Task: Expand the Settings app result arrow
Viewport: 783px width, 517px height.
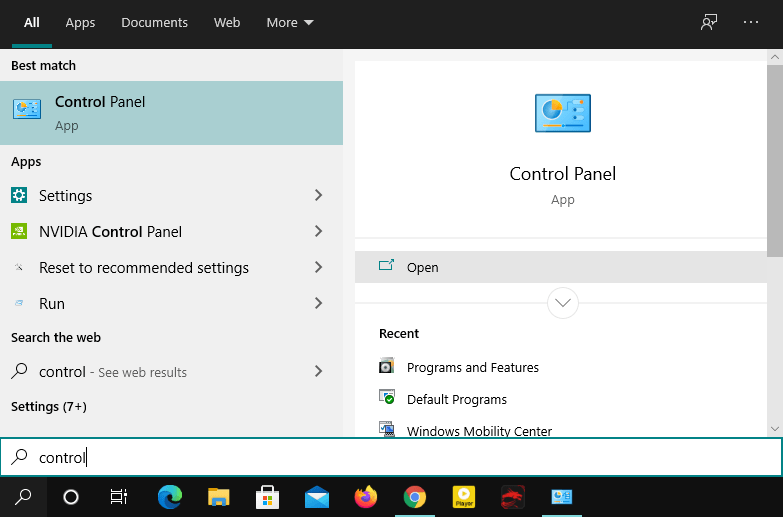Action: pos(319,195)
